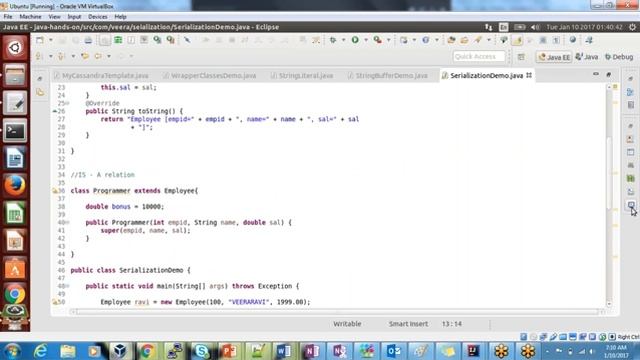This screenshot has width=640, height=360.
Task: Click the Writable status bar entry
Action: [347, 324]
